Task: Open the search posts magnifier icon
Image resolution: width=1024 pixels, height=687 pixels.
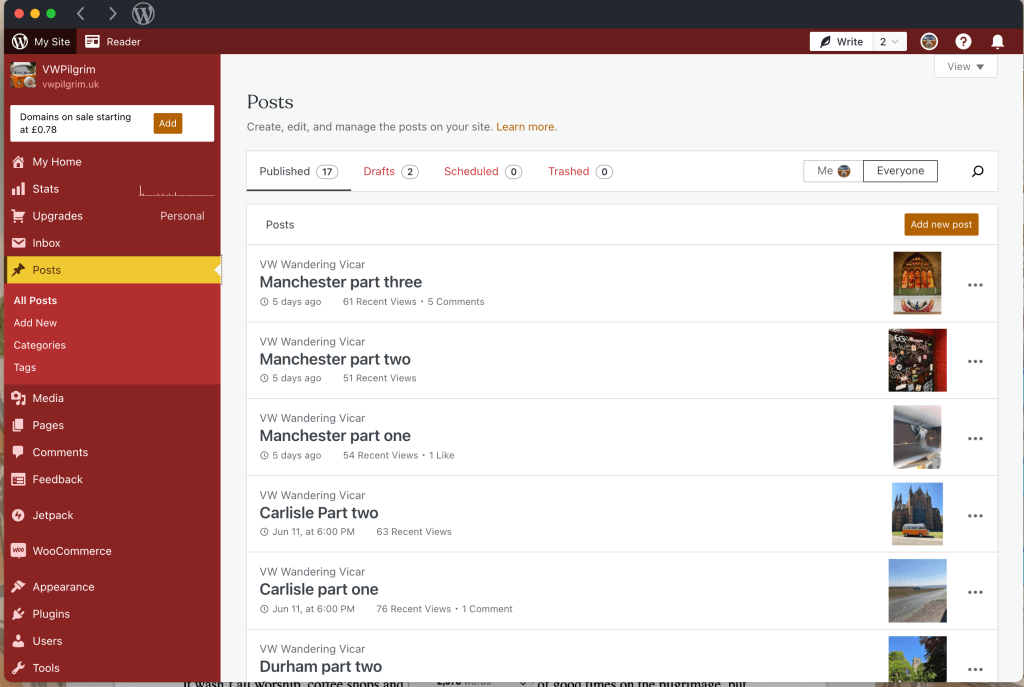Action: coord(977,171)
